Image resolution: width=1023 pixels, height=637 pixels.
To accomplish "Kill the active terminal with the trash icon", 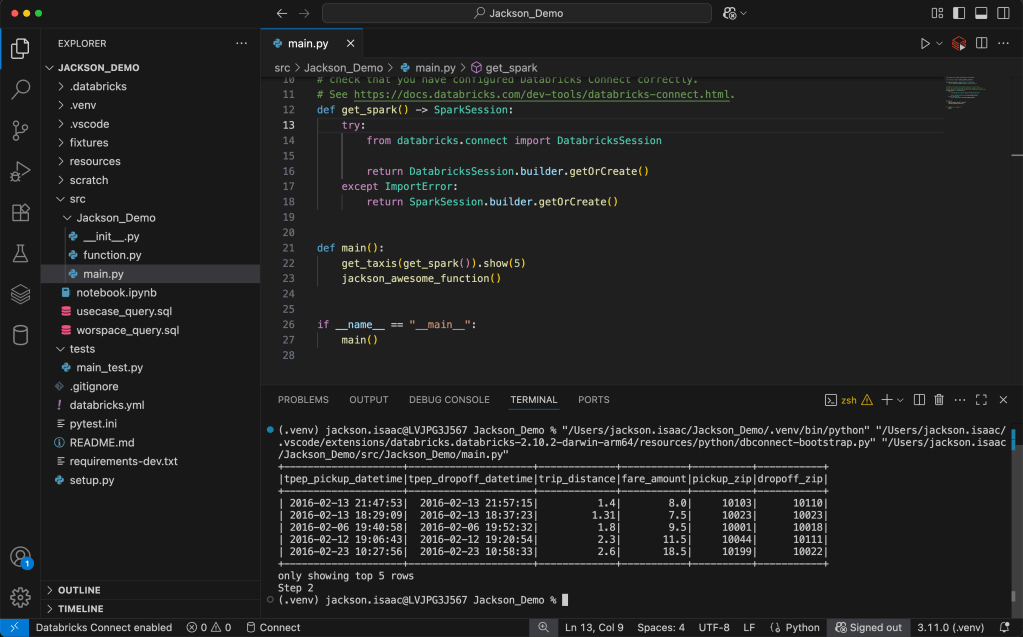I will coord(938,399).
